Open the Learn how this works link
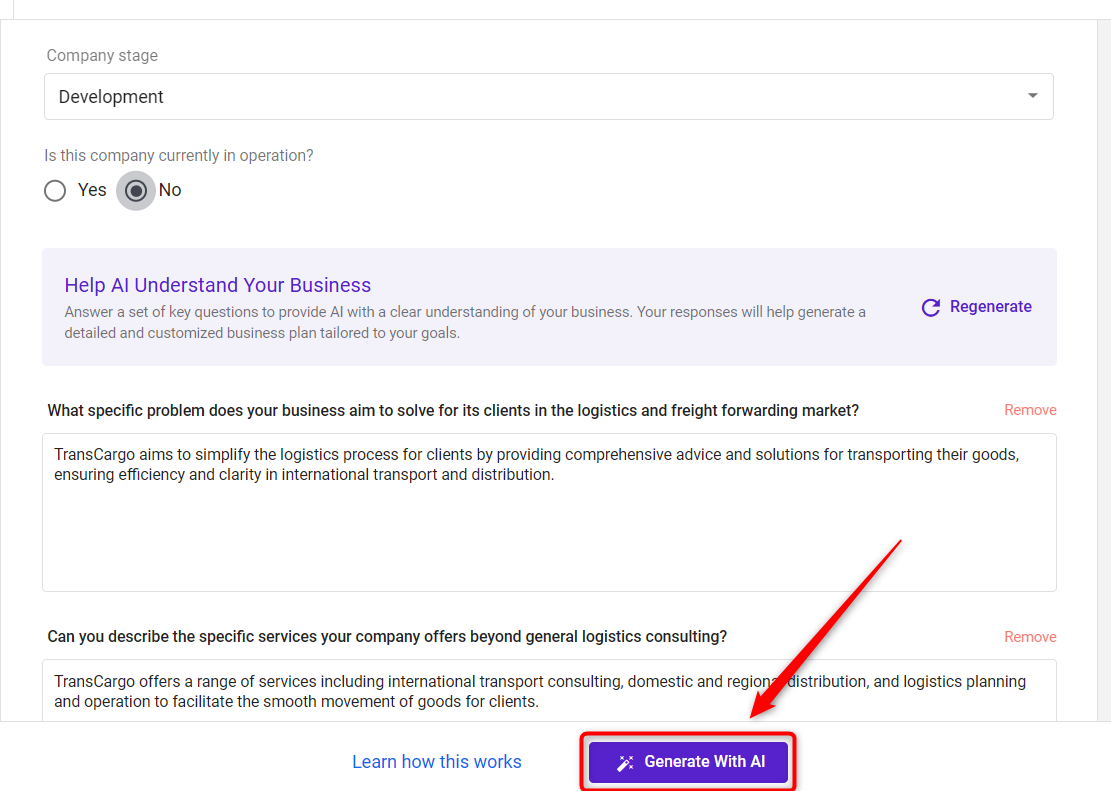The width and height of the screenshot is (1111, 791). (436, 762)
